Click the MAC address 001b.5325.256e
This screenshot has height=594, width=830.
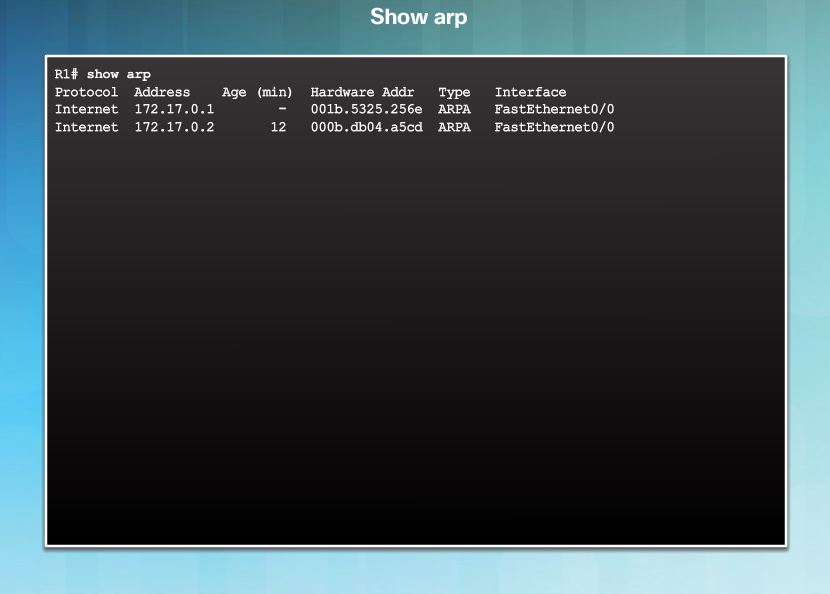366,109
